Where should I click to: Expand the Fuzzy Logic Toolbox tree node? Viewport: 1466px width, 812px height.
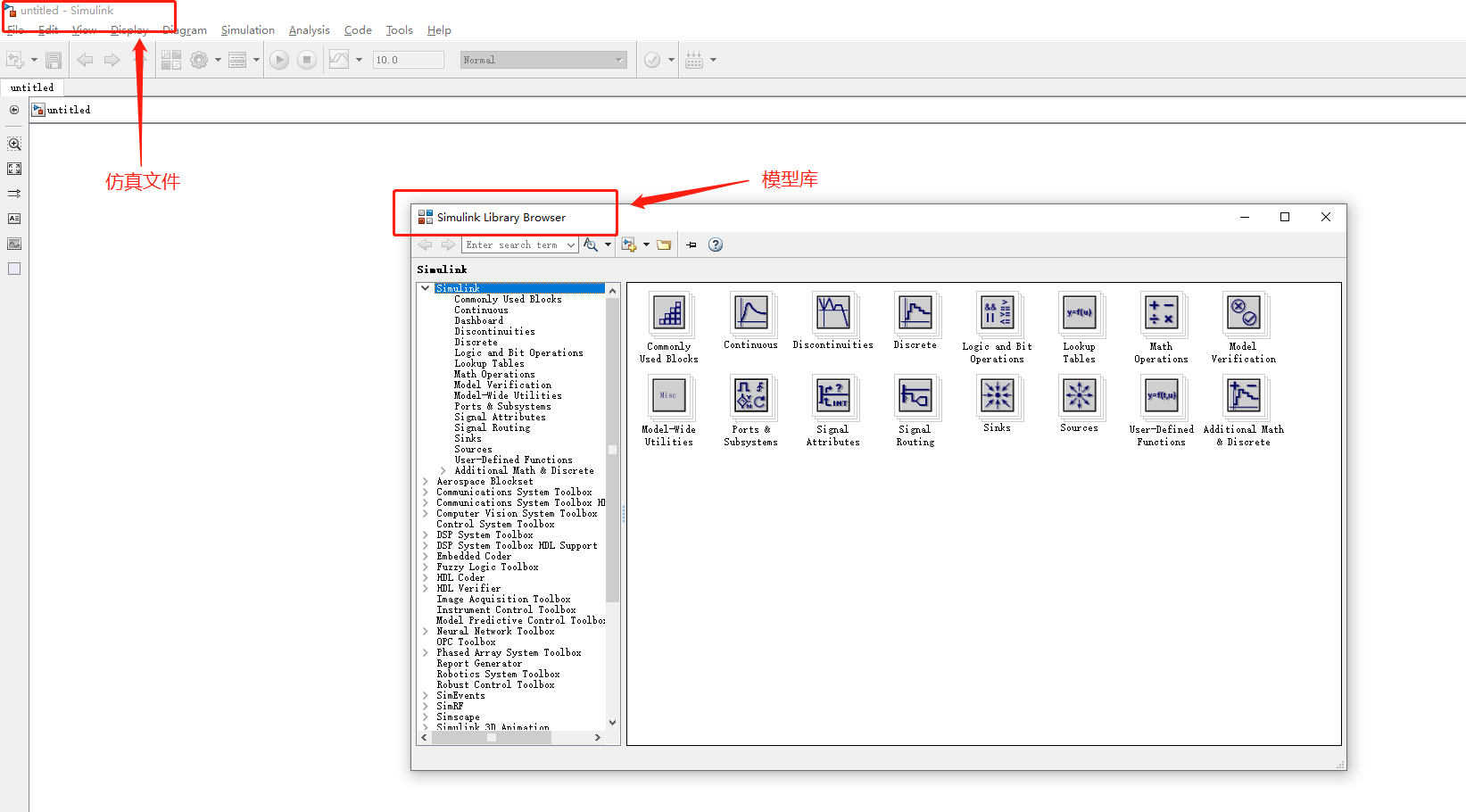coord(426,567)
